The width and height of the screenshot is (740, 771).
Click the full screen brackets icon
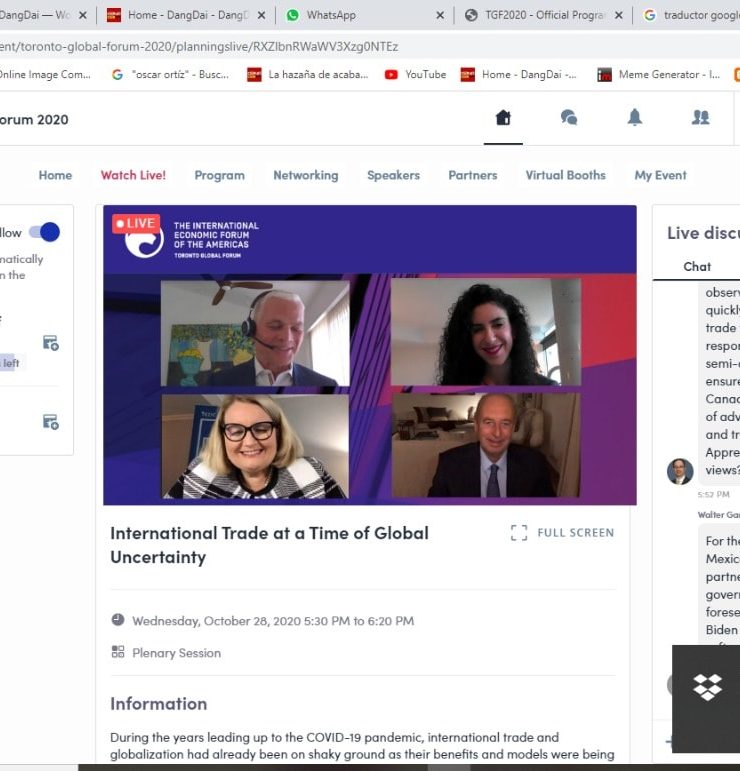pyautogui.click(x=519, y=533)
